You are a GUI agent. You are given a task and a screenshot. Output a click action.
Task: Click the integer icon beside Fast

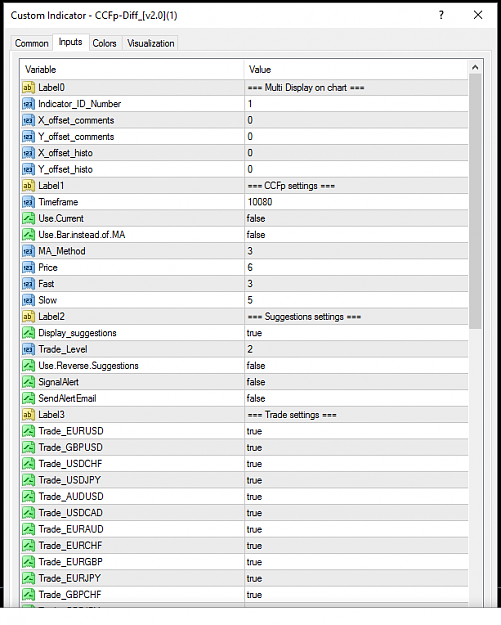pos(28,283)
